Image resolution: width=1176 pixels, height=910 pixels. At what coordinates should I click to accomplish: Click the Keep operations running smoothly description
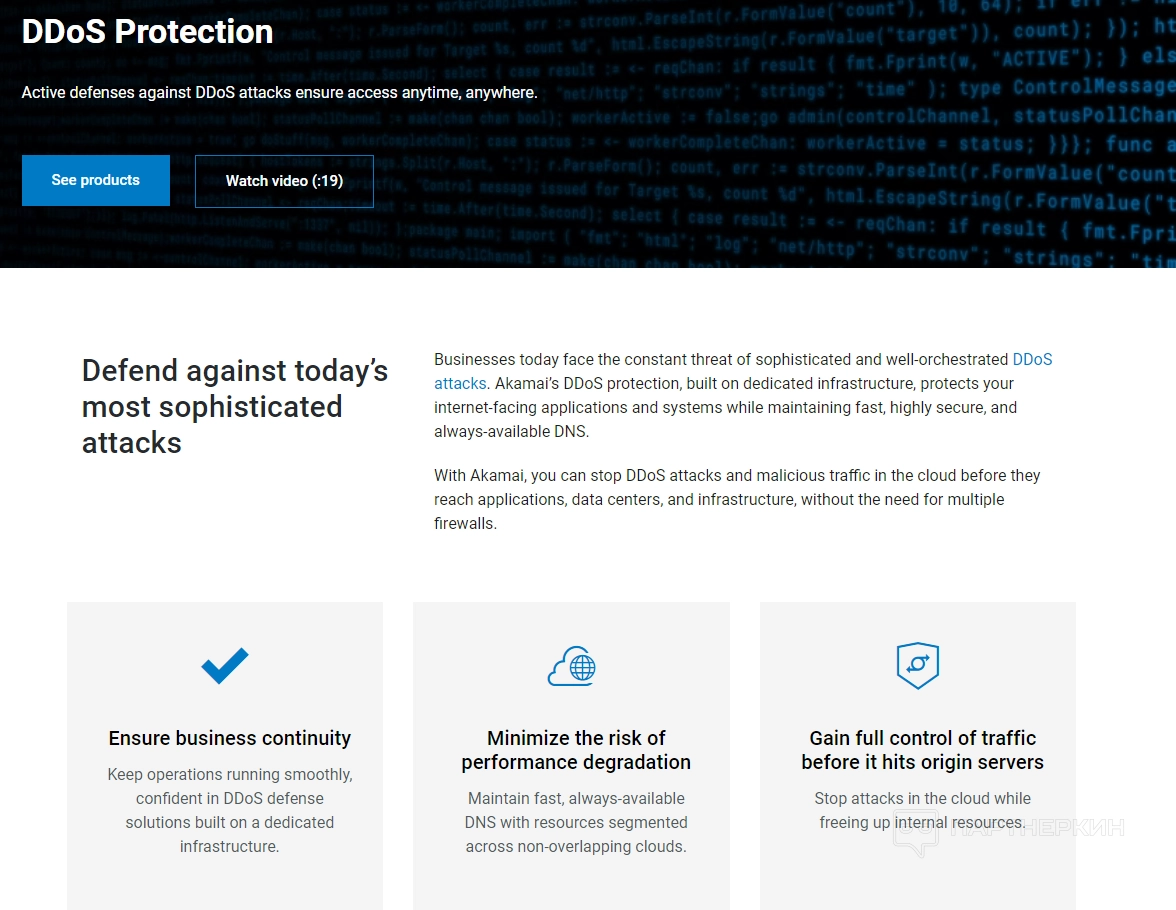tap(230, 810)
